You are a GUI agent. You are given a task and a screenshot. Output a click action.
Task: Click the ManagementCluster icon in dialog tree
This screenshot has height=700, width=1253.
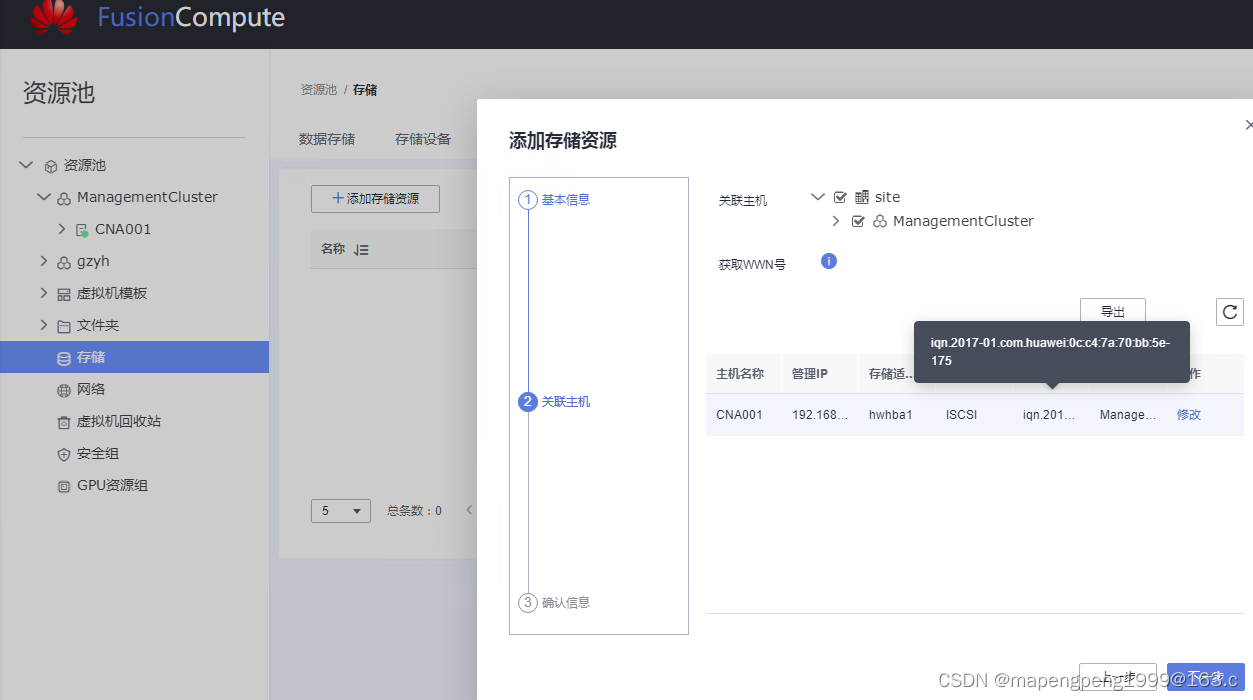pyautogui.click(x=880, y=221)
